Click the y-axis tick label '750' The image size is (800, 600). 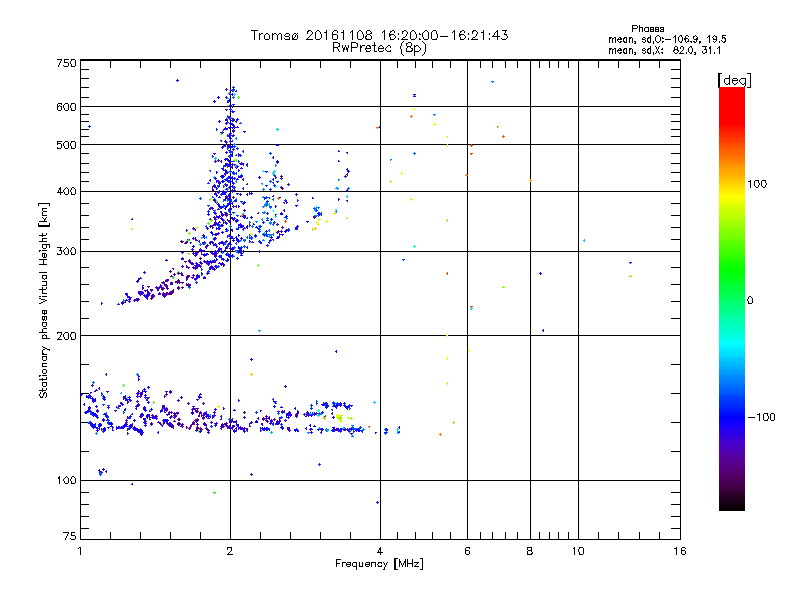point(66,63)
